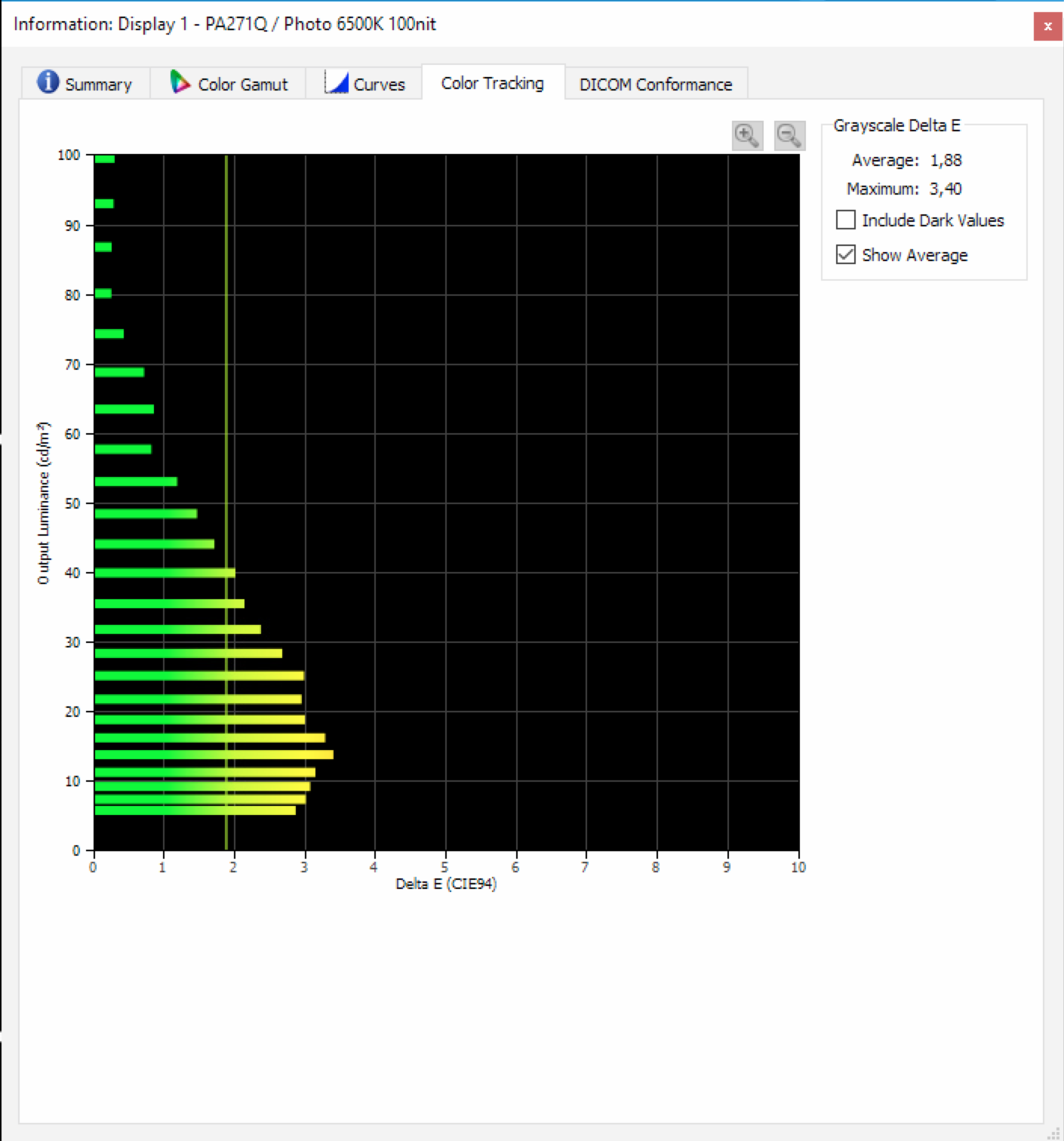The width and height of the screenshot is (1064, 1141).
Task: Click the topmost green bar at 100 cd/m²
Action: point(104,159)
